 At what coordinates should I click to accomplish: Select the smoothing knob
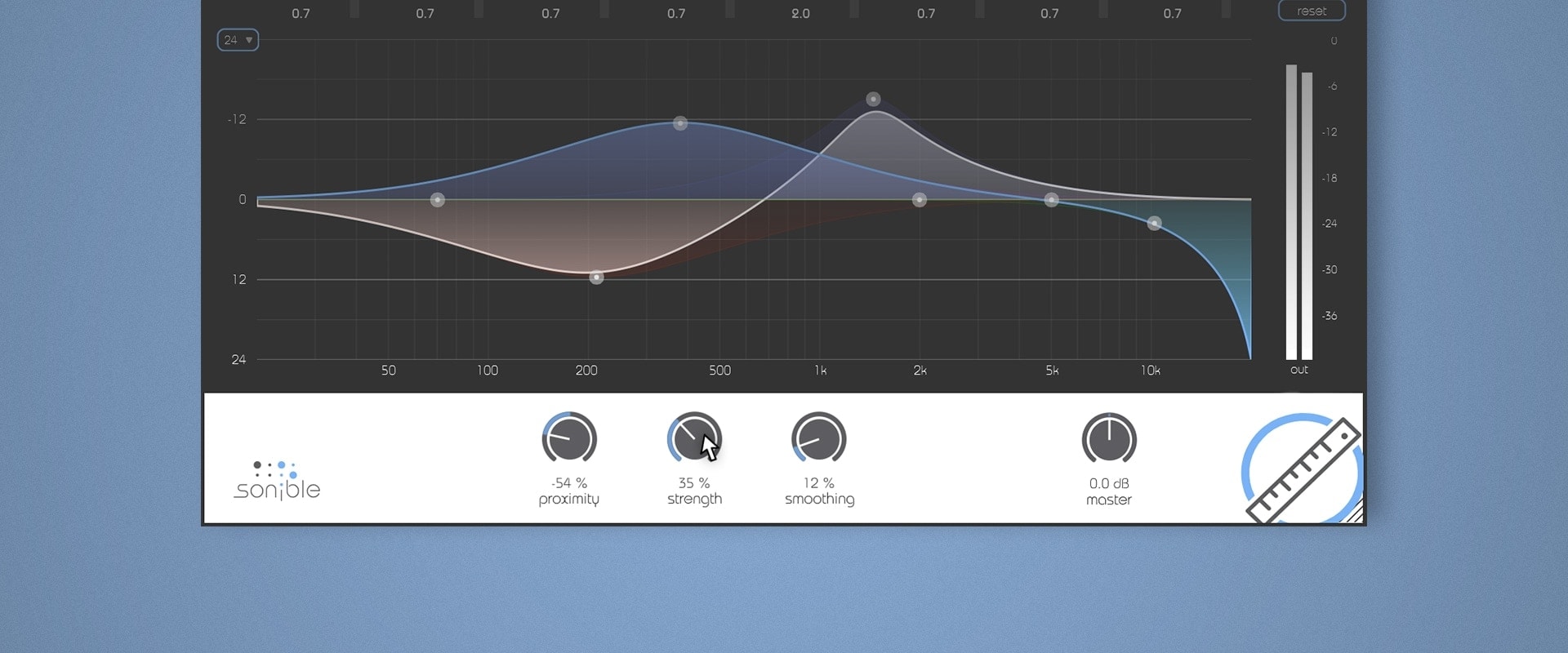coord(819,439)
